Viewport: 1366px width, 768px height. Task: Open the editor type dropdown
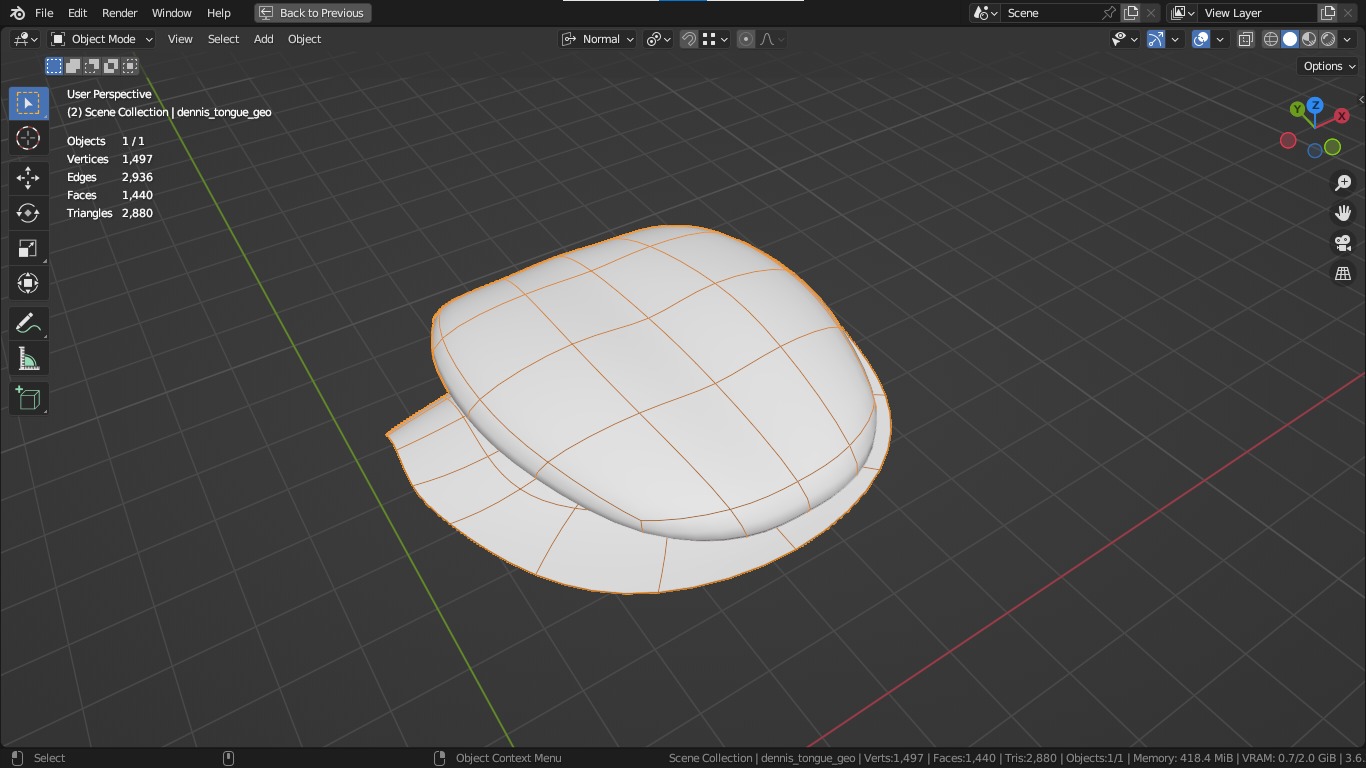click(x=25, y=39)
